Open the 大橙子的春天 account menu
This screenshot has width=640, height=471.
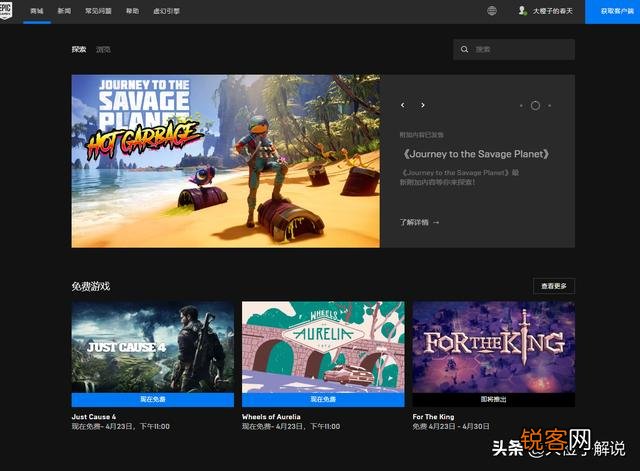pos(552,11)
